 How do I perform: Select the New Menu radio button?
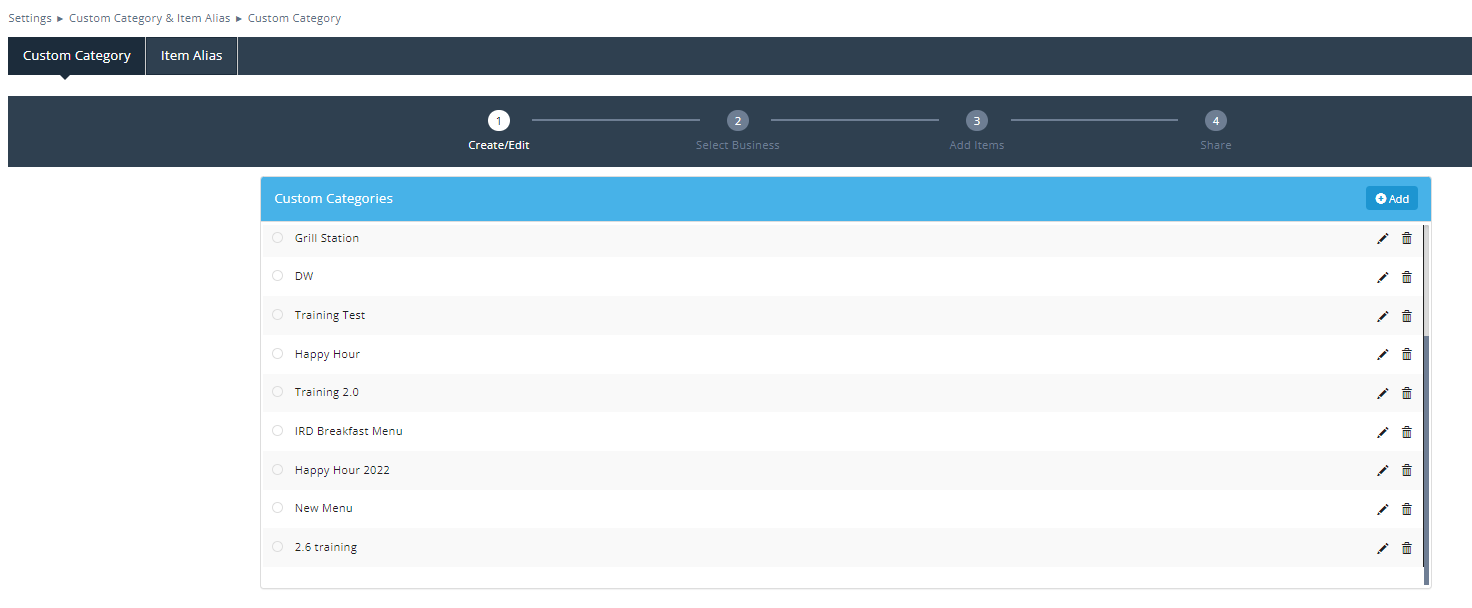point(277,508)
